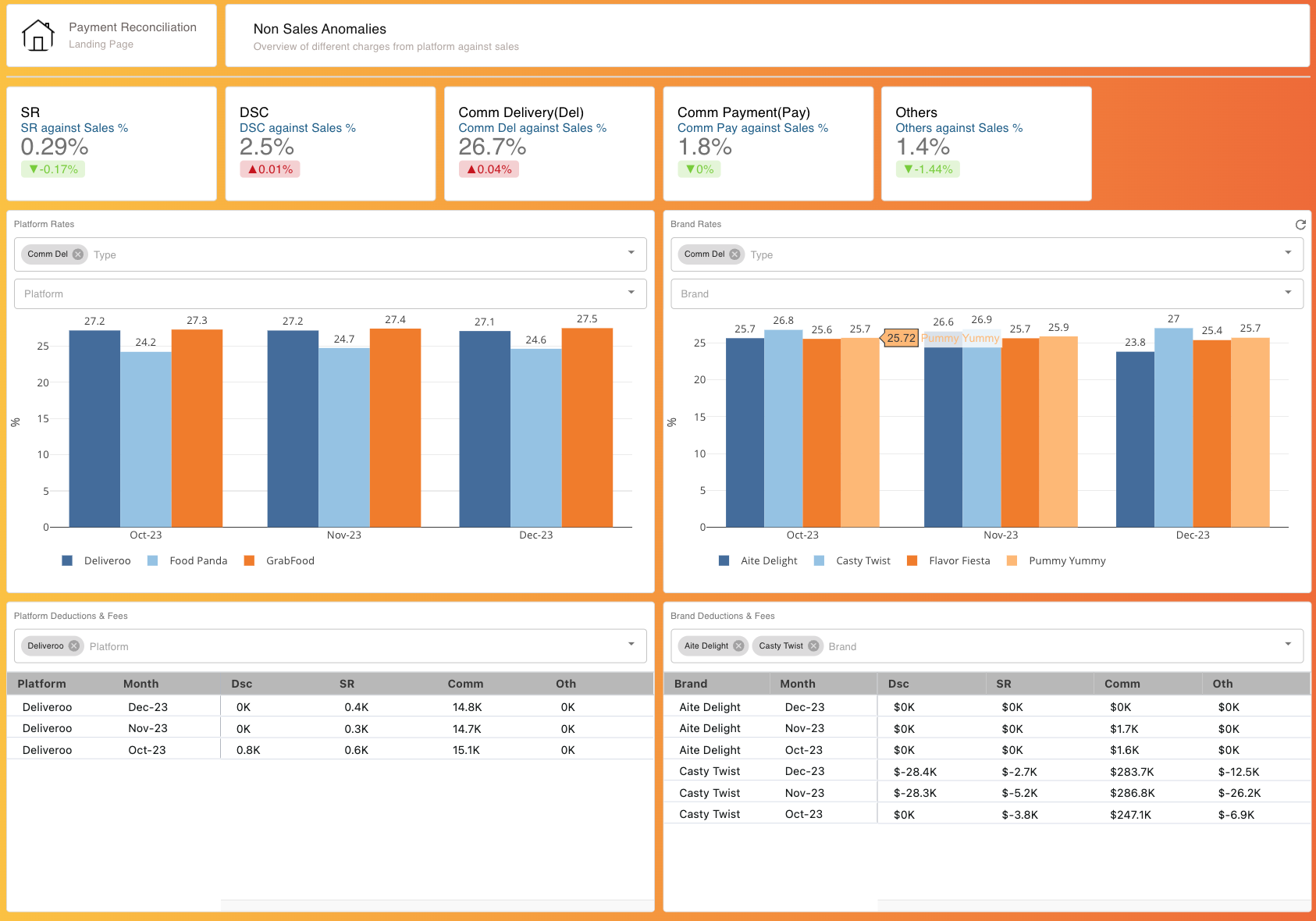Viewport: 1316px width, 921px height.
Task: Select the Deliveroo Dec-23 row
Action: 330,707
